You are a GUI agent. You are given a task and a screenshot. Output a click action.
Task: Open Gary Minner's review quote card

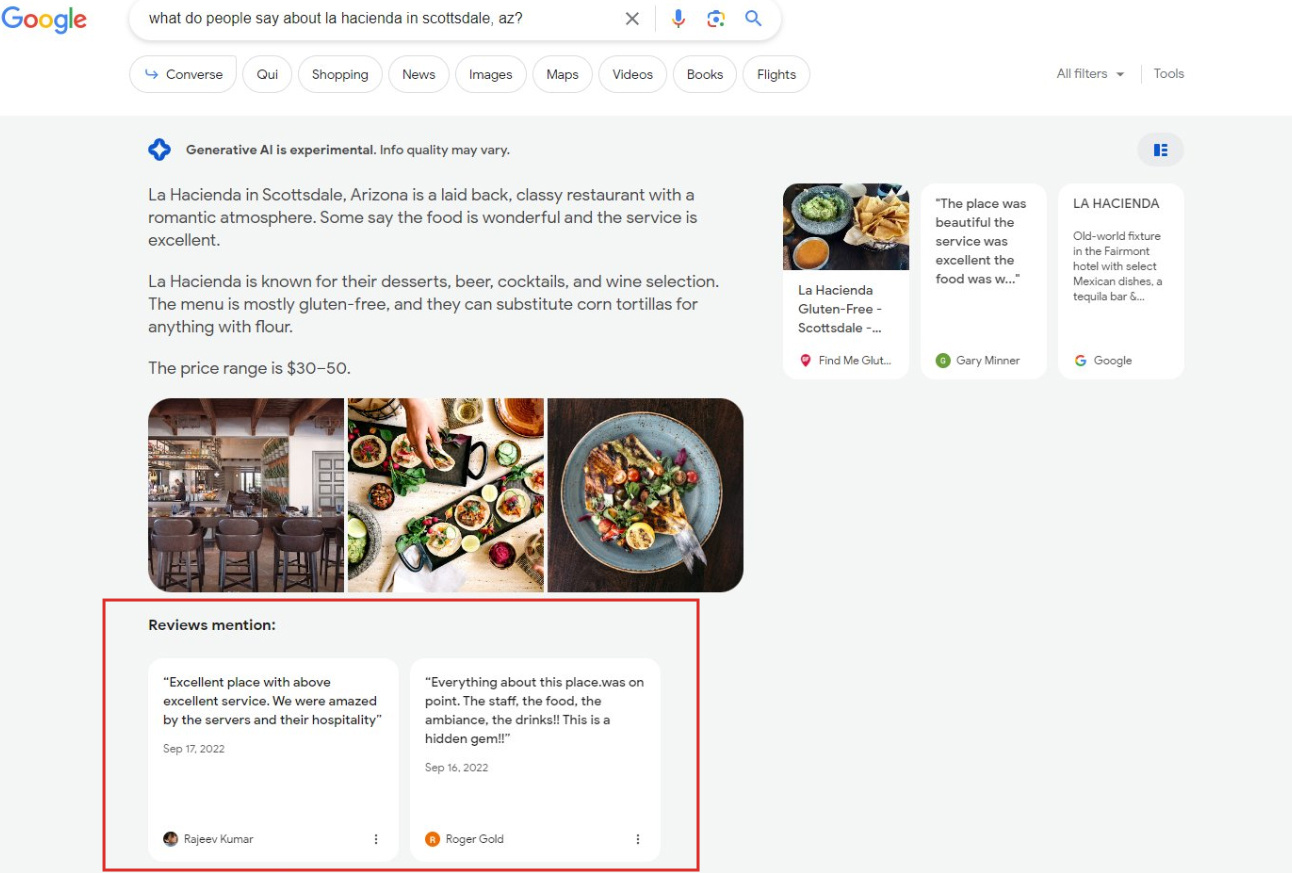tap(983, 281)
